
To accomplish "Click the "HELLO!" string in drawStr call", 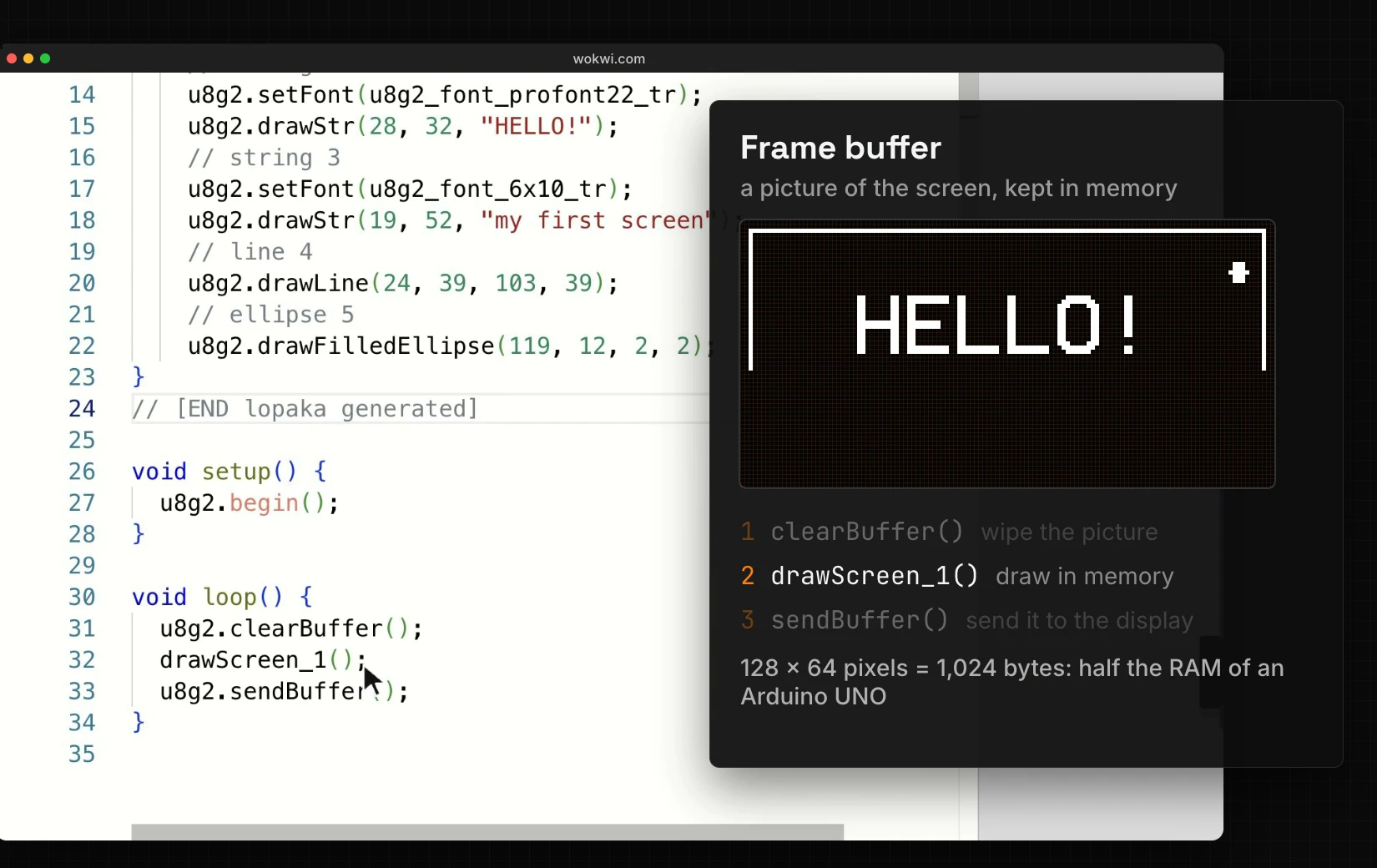I will pos(536,126).
